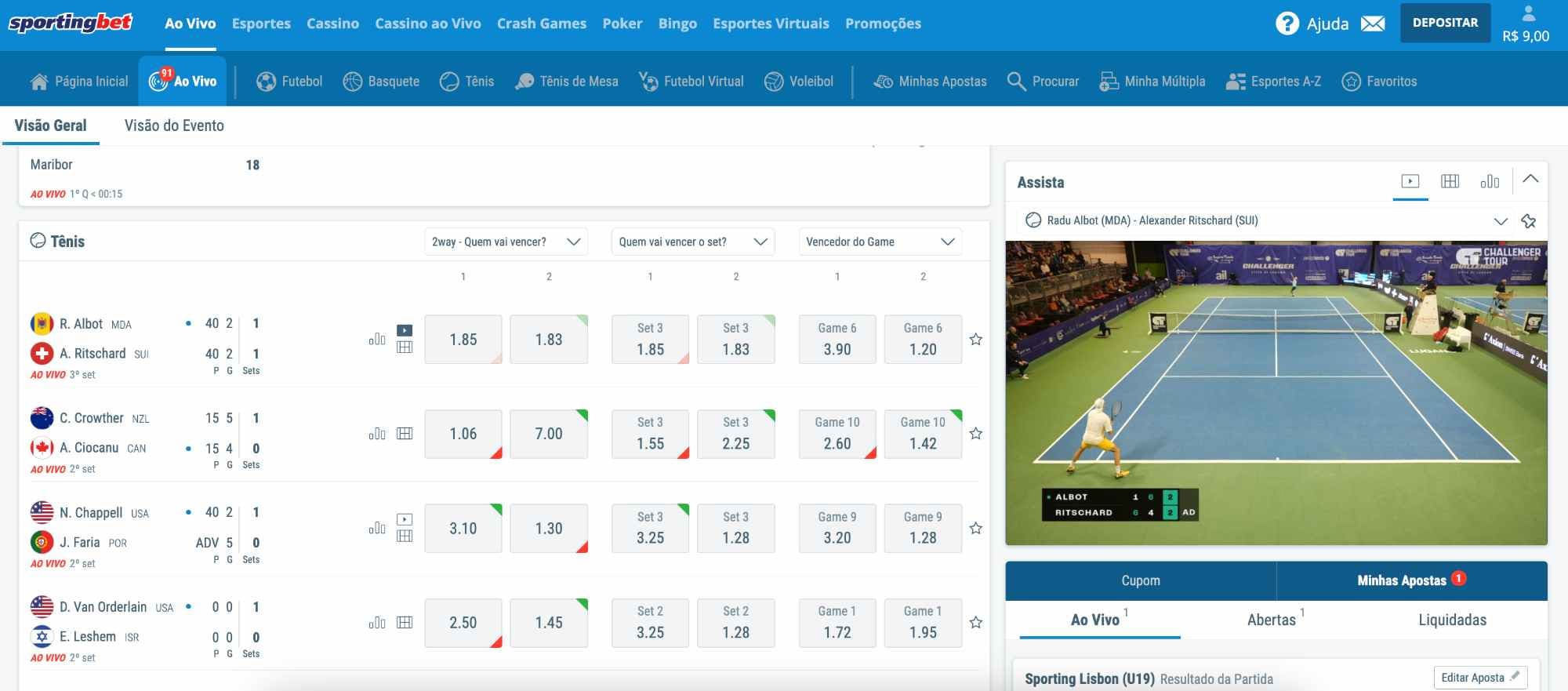
Task: Click Editar Aposta button
Action: (x=1480, y=678)
